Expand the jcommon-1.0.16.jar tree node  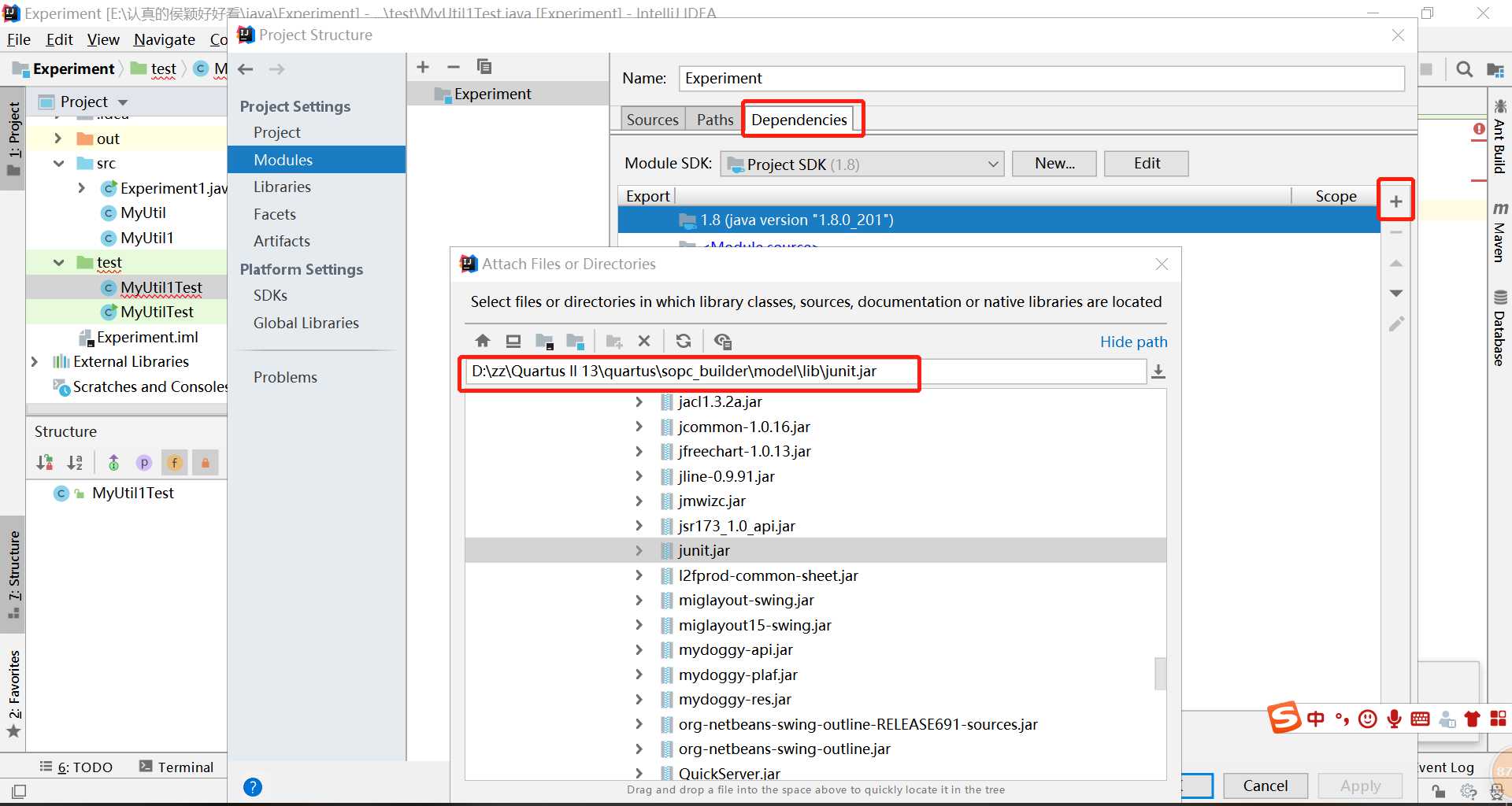tap(639, 427)
